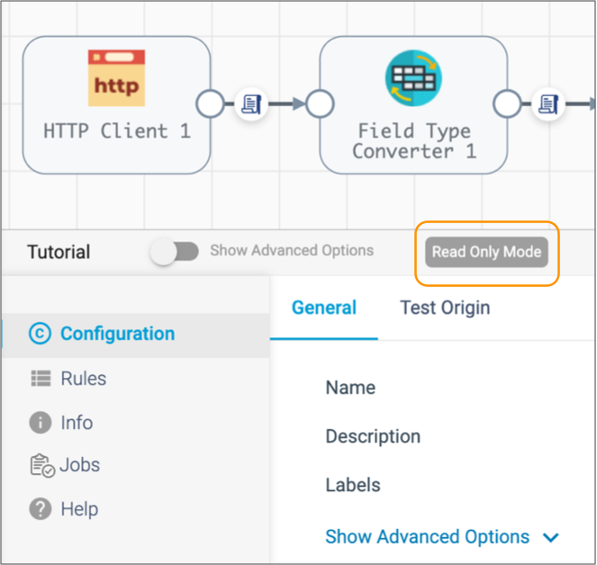Click the Configuration circled C icon
The image size is (597, 565).
pos(40,334)
